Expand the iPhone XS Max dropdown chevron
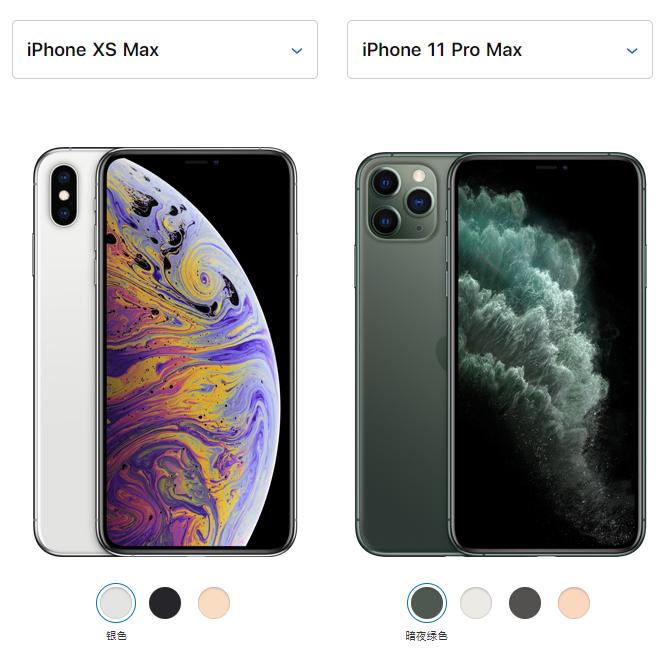 (x=297, y=51)
